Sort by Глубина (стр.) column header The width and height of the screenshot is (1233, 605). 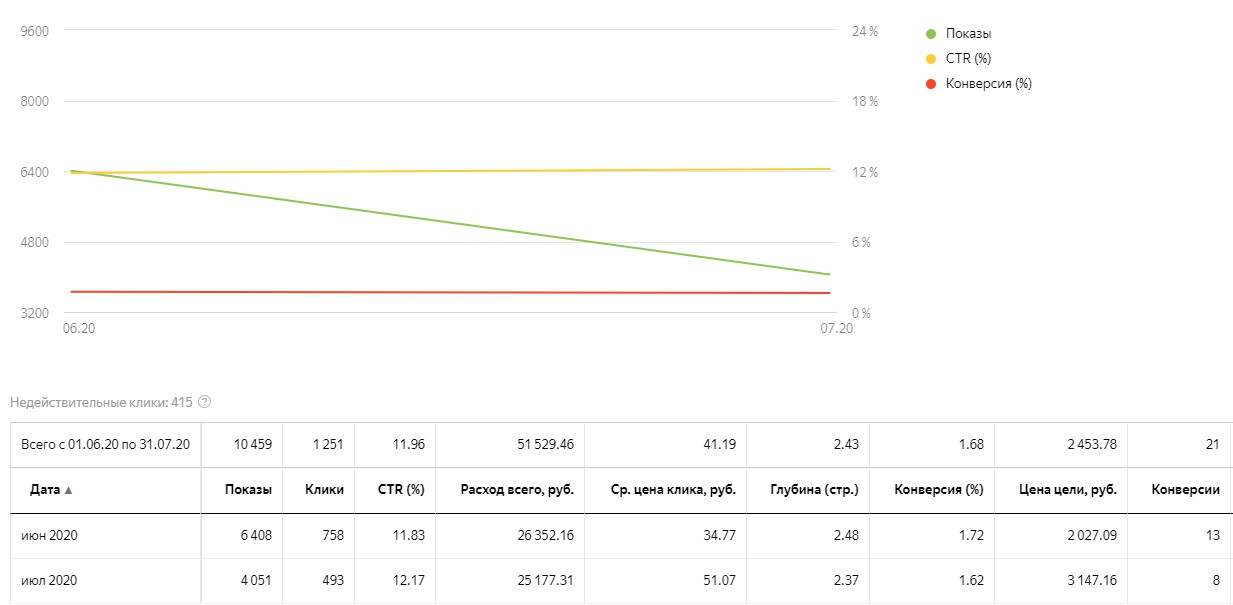[x=814, y=490]
